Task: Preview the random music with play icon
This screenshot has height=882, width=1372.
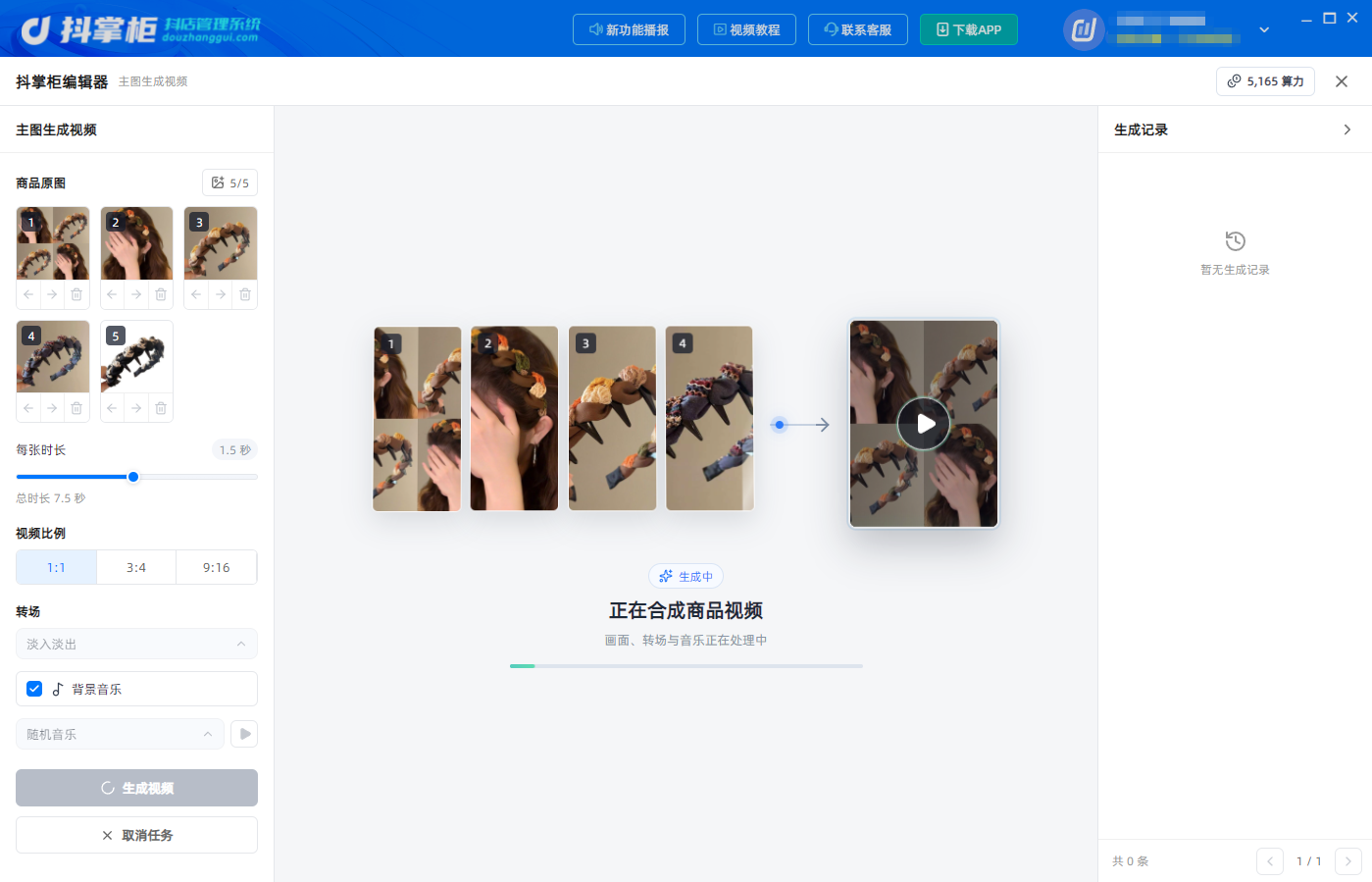Action: pos(244,734)
